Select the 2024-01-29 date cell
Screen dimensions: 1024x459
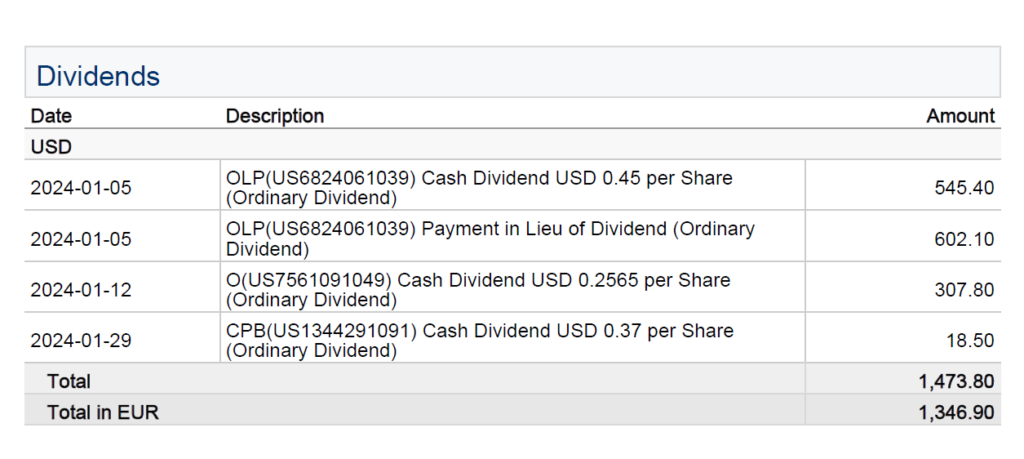tap(81, 341)
